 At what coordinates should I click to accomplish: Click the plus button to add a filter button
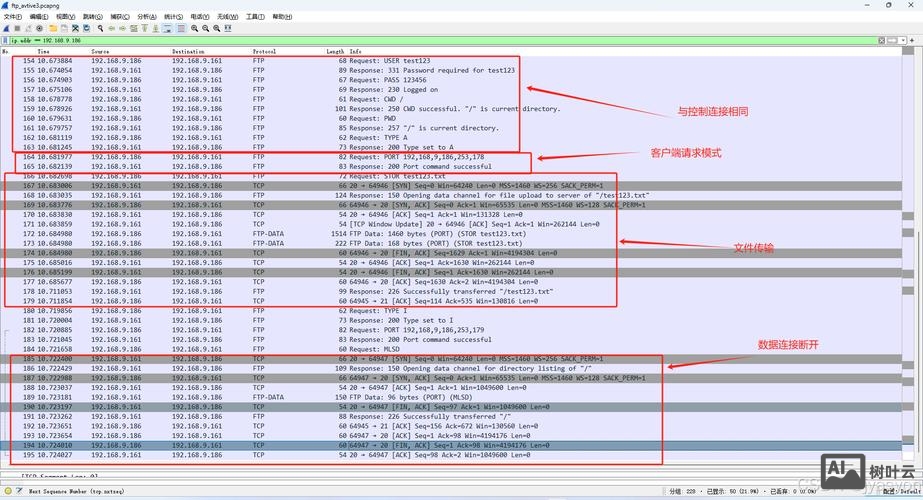click(912, 40)
